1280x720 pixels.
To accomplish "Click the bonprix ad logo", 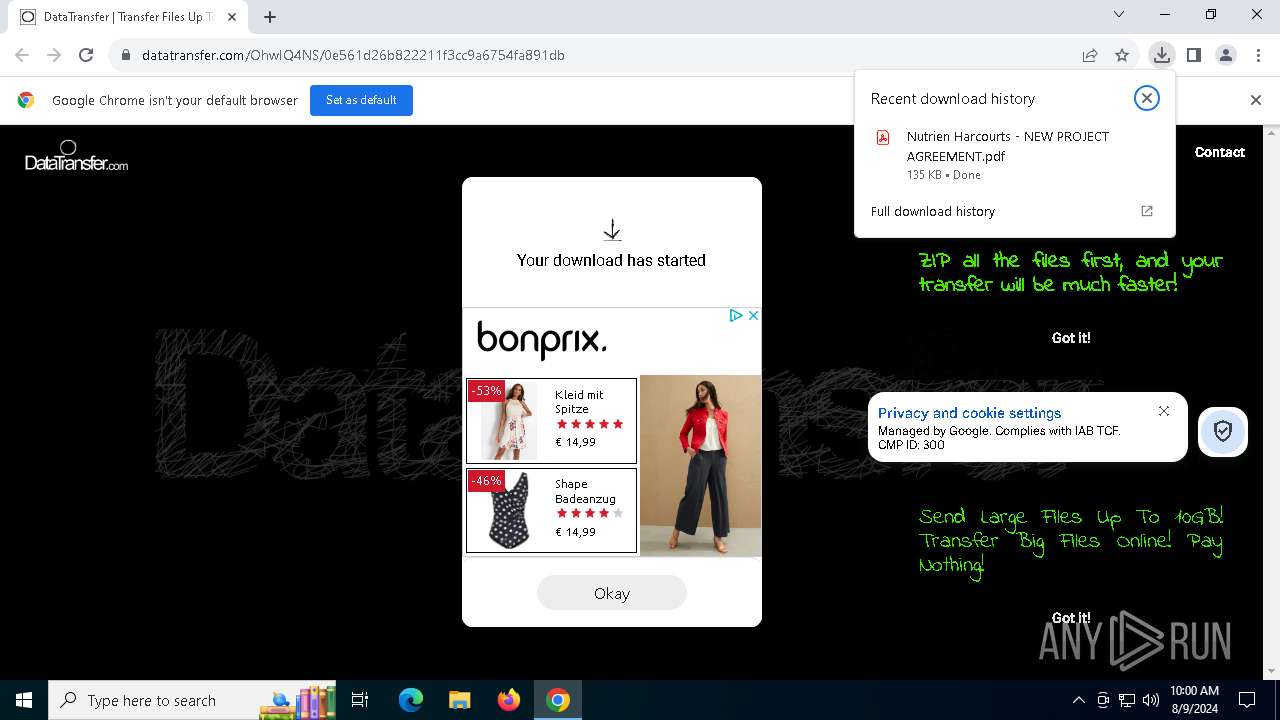I will (542, 341).
